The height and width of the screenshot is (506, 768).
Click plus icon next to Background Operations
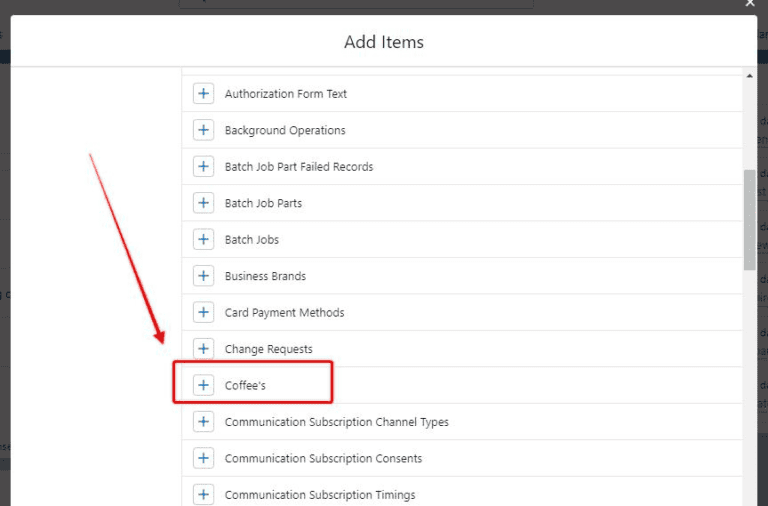pyautogui.click(x=203, y=130)
